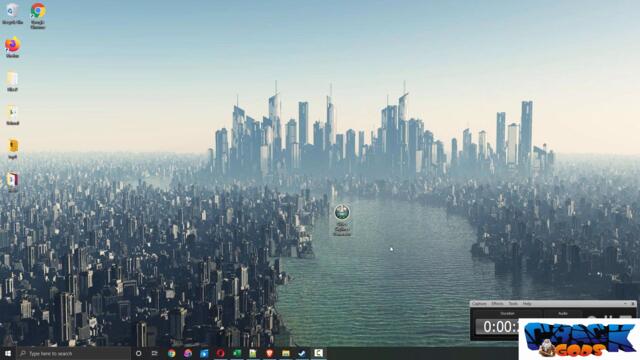This screenshot has width=640, height=360.
Task: Select the game shortcut icon over the river
Action: coord(342,220)
